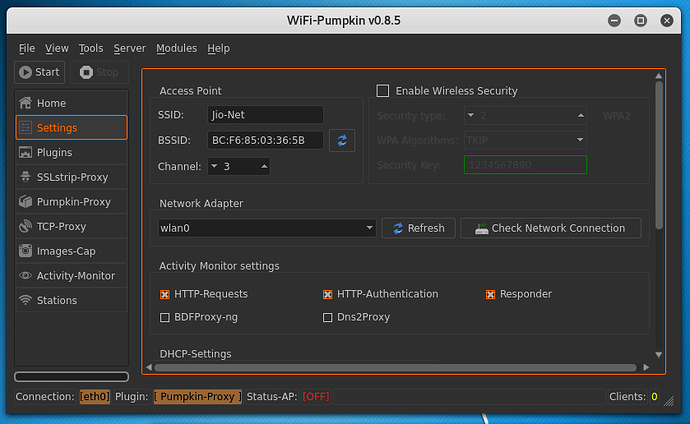Viewport: 690px width, 424px height.
Task: Enable the Dns2Proxy checkbox
Action: click(328, 318)
